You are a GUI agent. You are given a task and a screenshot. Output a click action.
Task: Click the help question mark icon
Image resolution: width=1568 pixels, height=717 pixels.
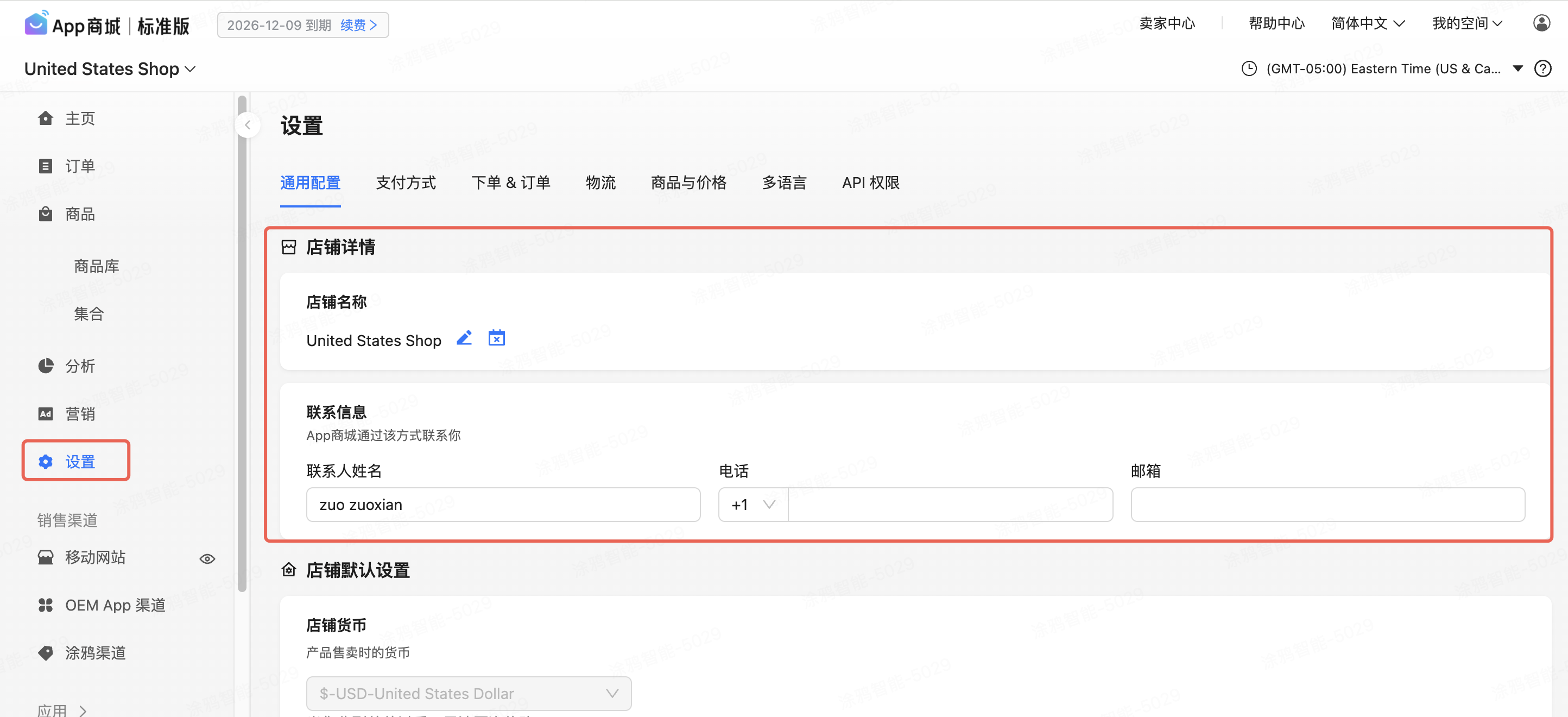tap(1542, 69)
